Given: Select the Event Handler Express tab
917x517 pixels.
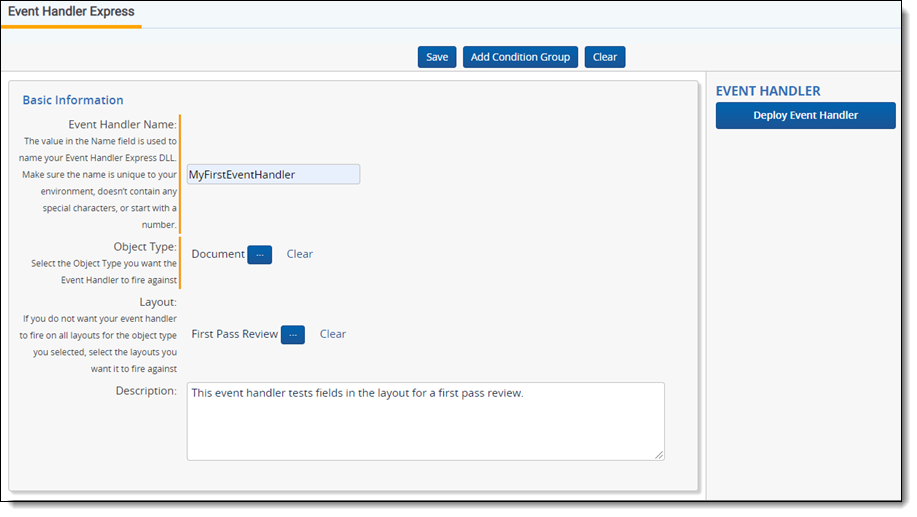Looking at the screenshot, I should 71,12.
